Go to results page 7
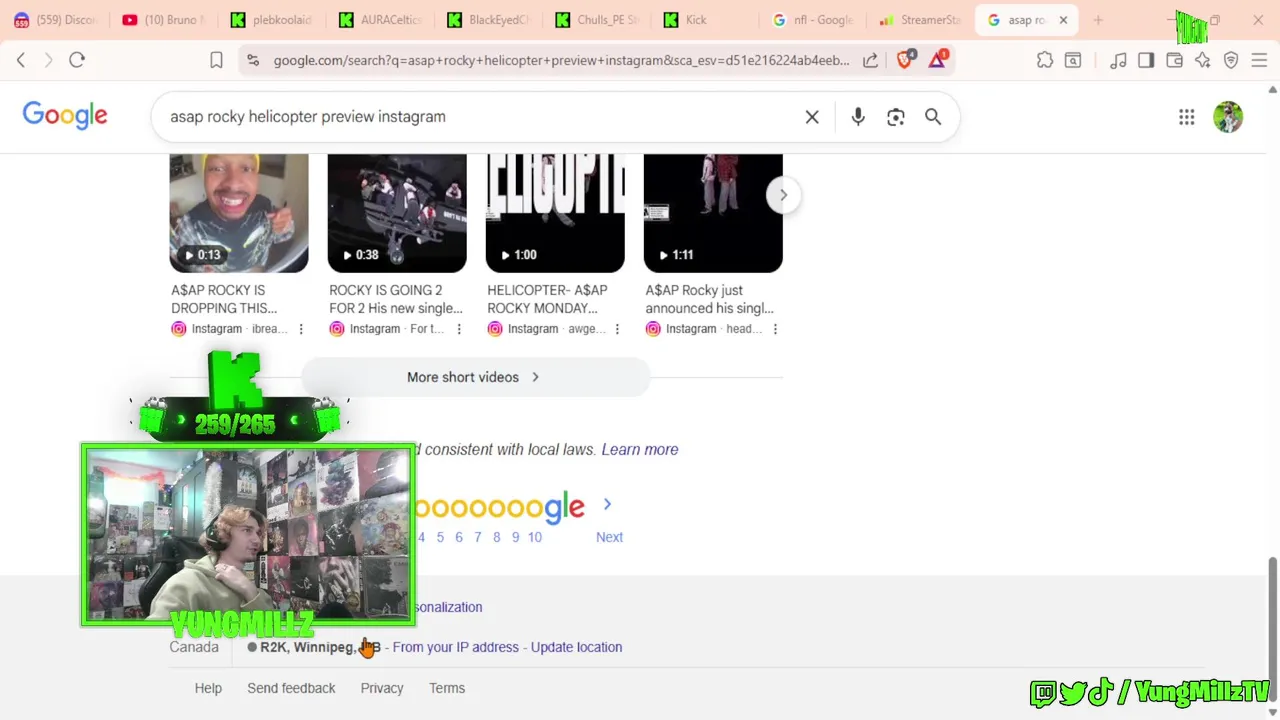The width and height of the screenshot is (1280, 720). coord(478,537)
